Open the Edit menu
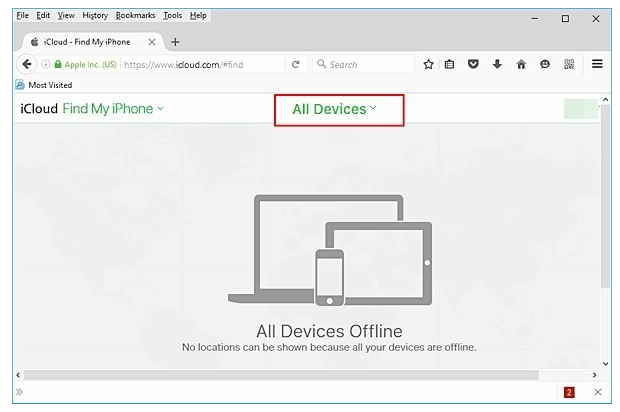Viewport: 620px width, 412px height. [43, 15]
